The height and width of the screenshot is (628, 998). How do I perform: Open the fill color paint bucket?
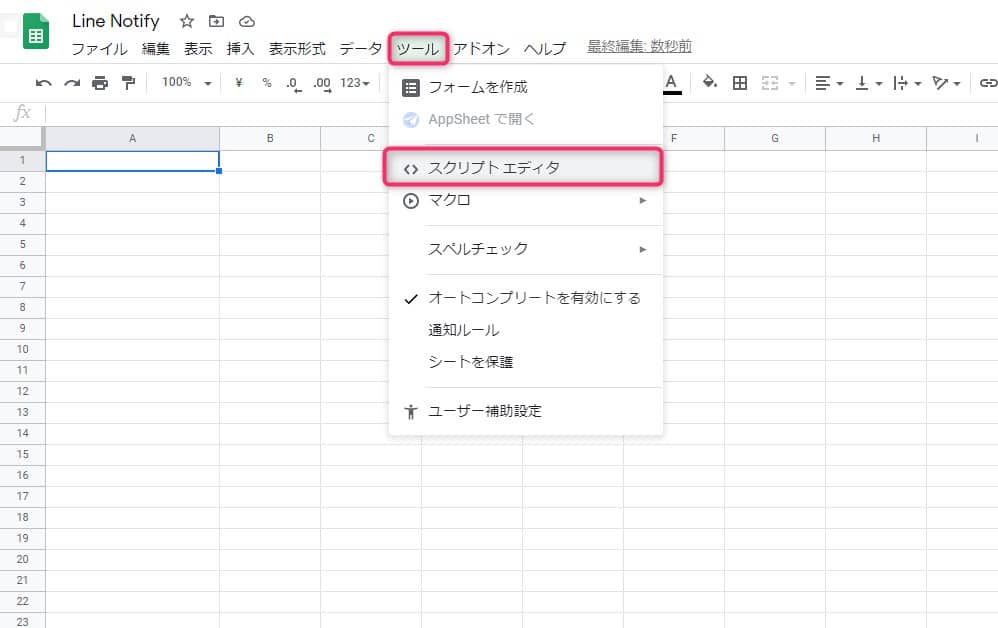709,83
